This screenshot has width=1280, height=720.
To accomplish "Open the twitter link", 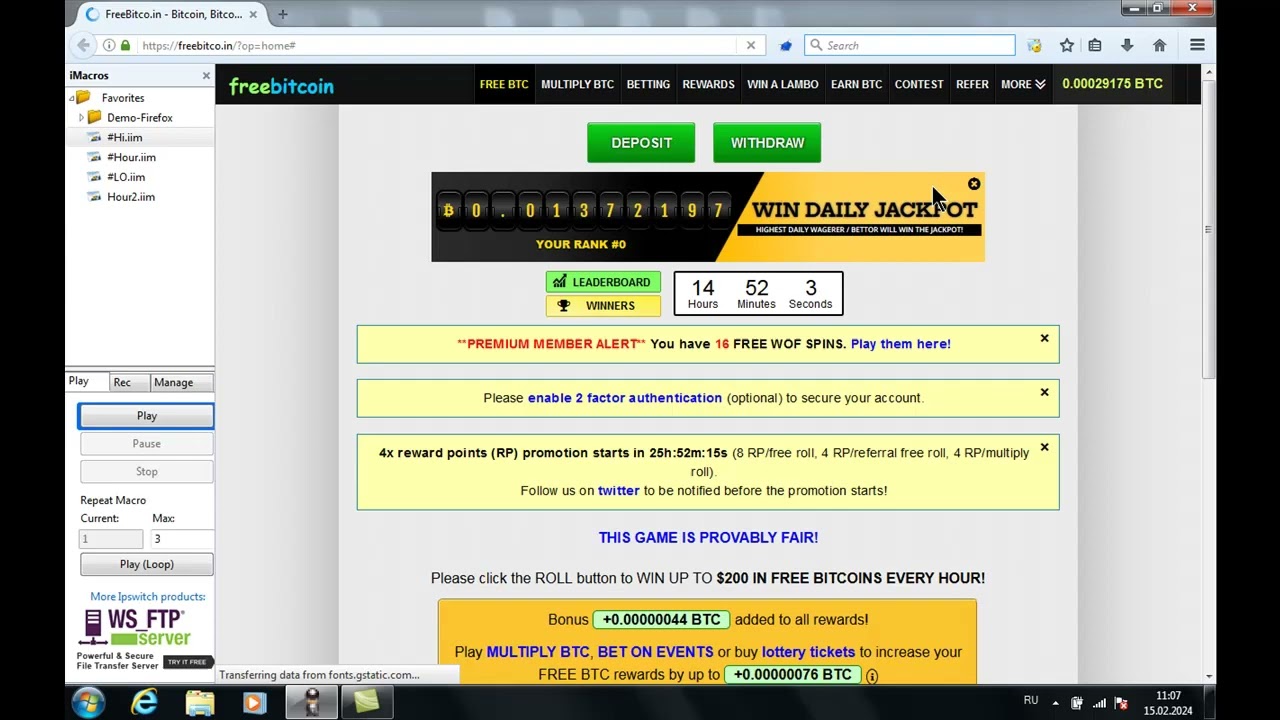I will pyautogui.click(x=618, y=490).
